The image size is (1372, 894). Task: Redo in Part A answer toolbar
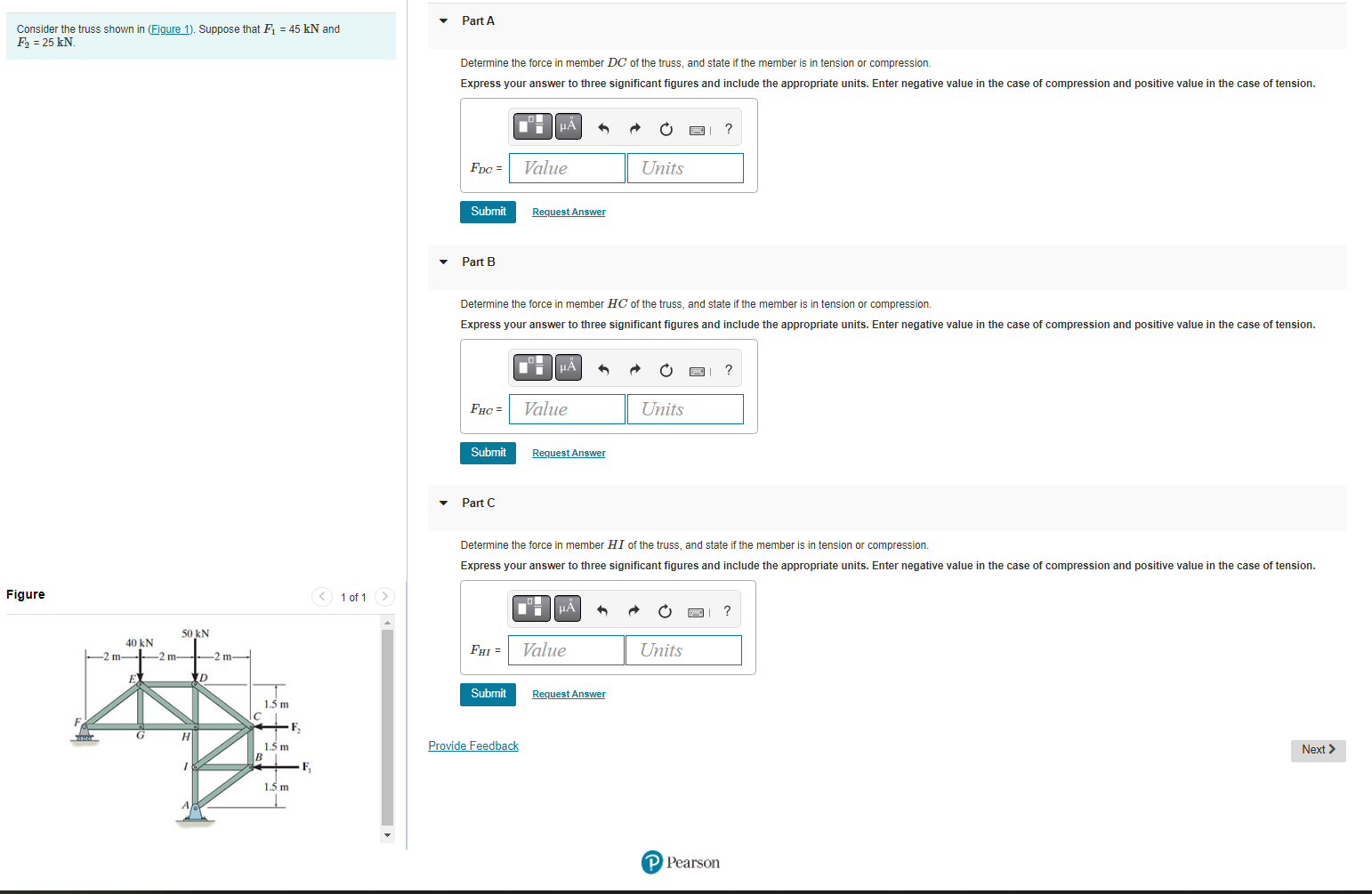[635, 129]
